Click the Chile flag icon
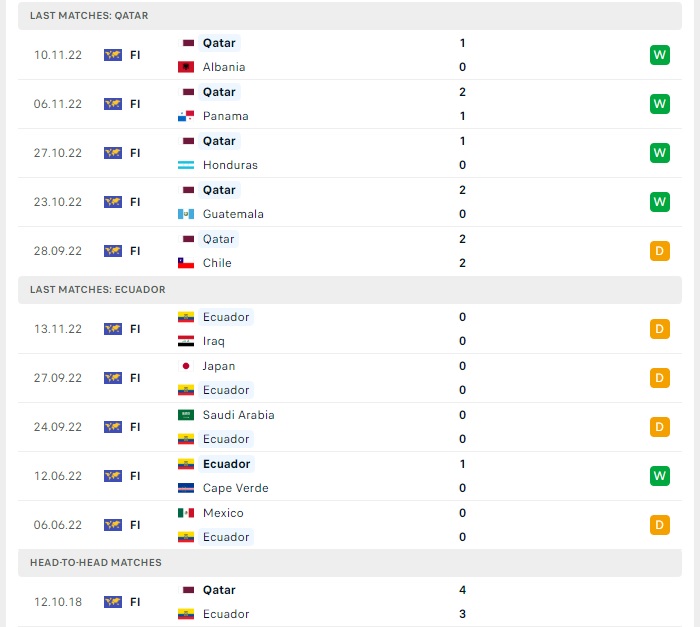This screenshot has width=700, height=627. pos(186,263)
